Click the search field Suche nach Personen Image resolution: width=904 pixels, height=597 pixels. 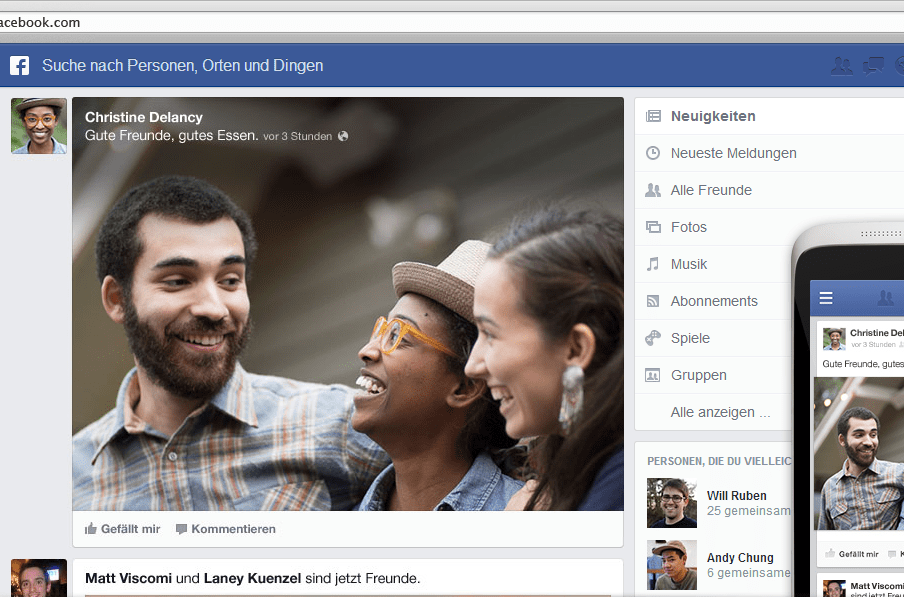point(182,66)
